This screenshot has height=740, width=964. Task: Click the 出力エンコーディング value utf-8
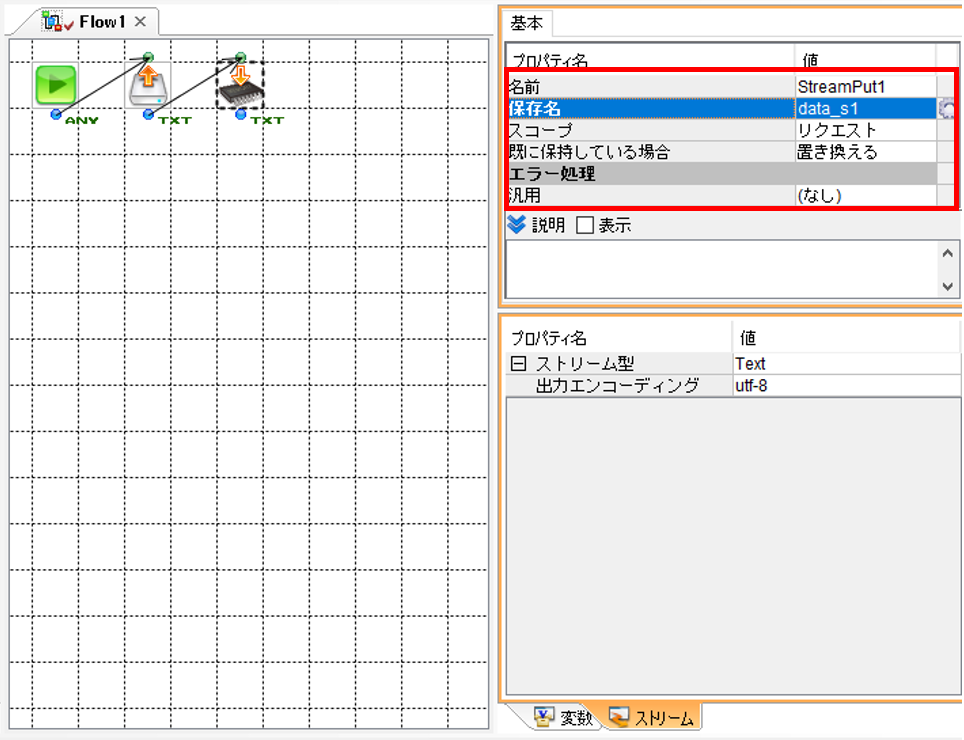tap(846, 386)
